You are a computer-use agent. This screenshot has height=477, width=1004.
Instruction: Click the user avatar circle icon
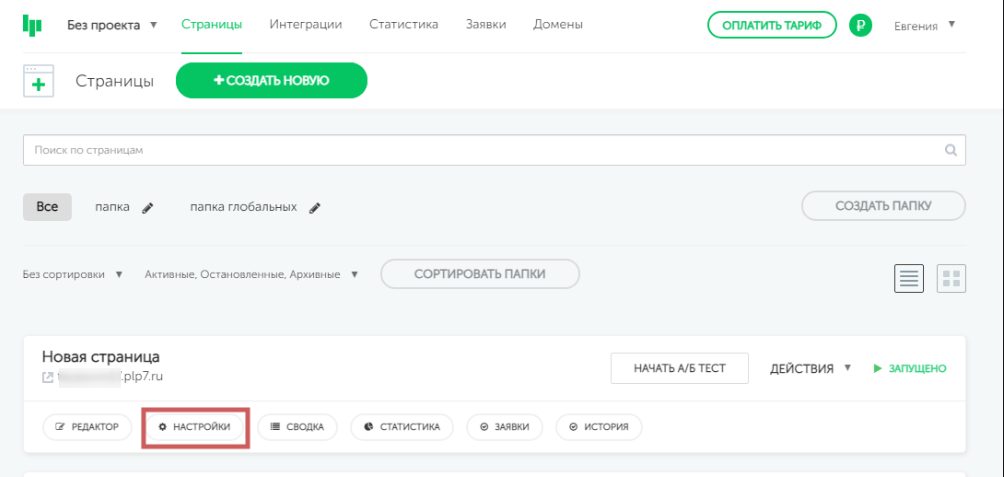point(860,25)
